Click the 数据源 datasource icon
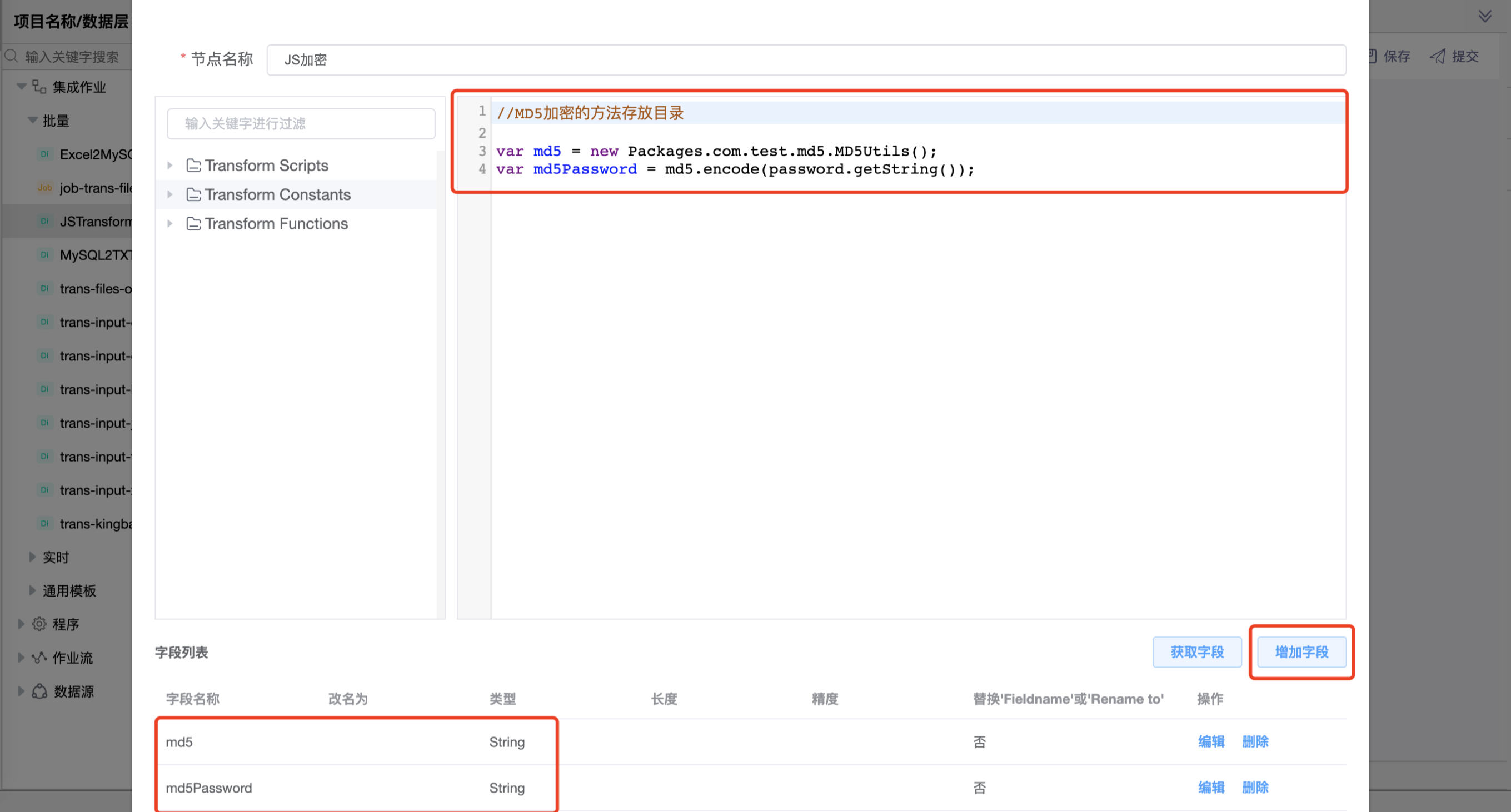Viewport: 1511px width, 812px height. click(39, 692)
